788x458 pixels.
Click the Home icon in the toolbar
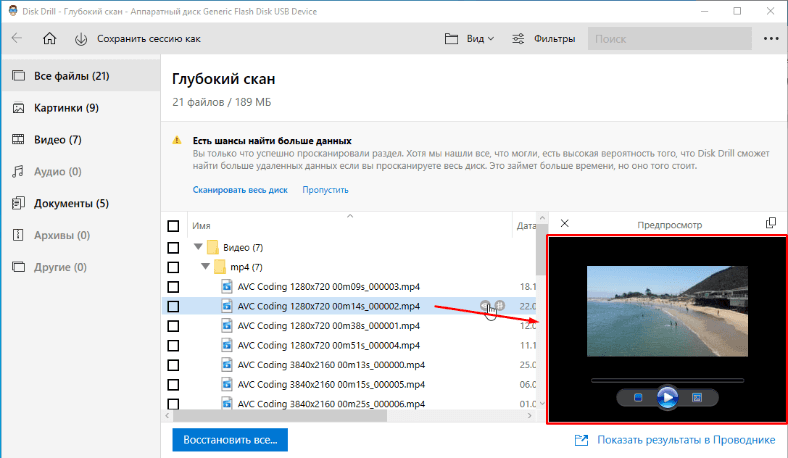click(x=50, y=39)
